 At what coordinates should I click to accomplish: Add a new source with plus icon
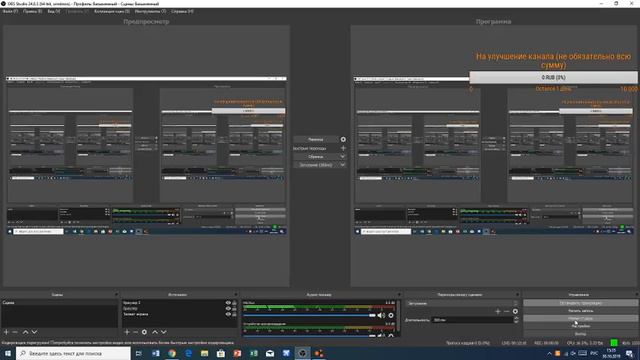pyautogui.click(x=127, y=332)
